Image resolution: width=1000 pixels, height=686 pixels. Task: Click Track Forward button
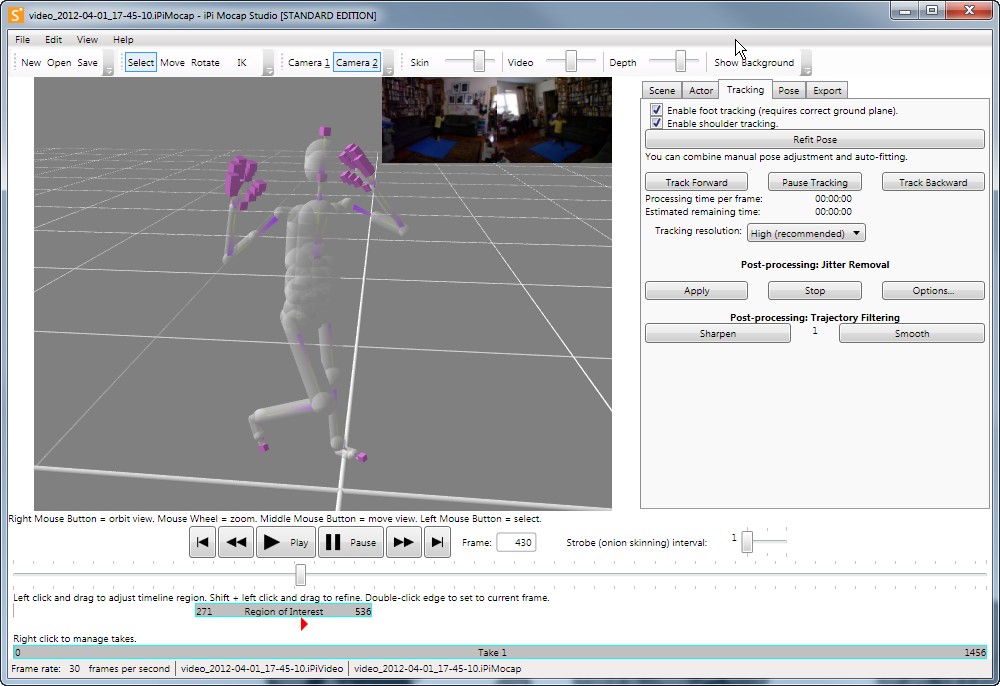pos(696,182)
